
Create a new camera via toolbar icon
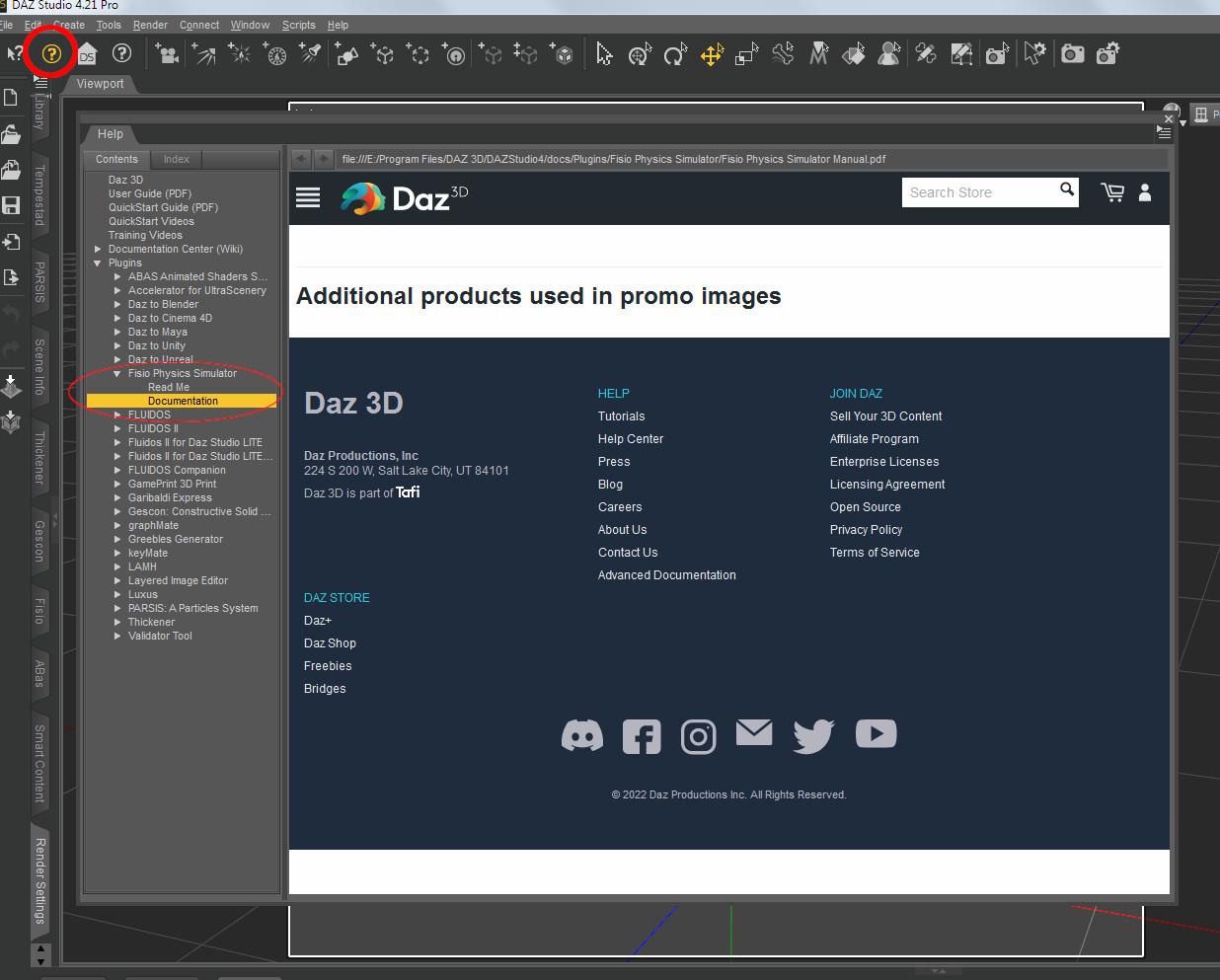(168, 53)
